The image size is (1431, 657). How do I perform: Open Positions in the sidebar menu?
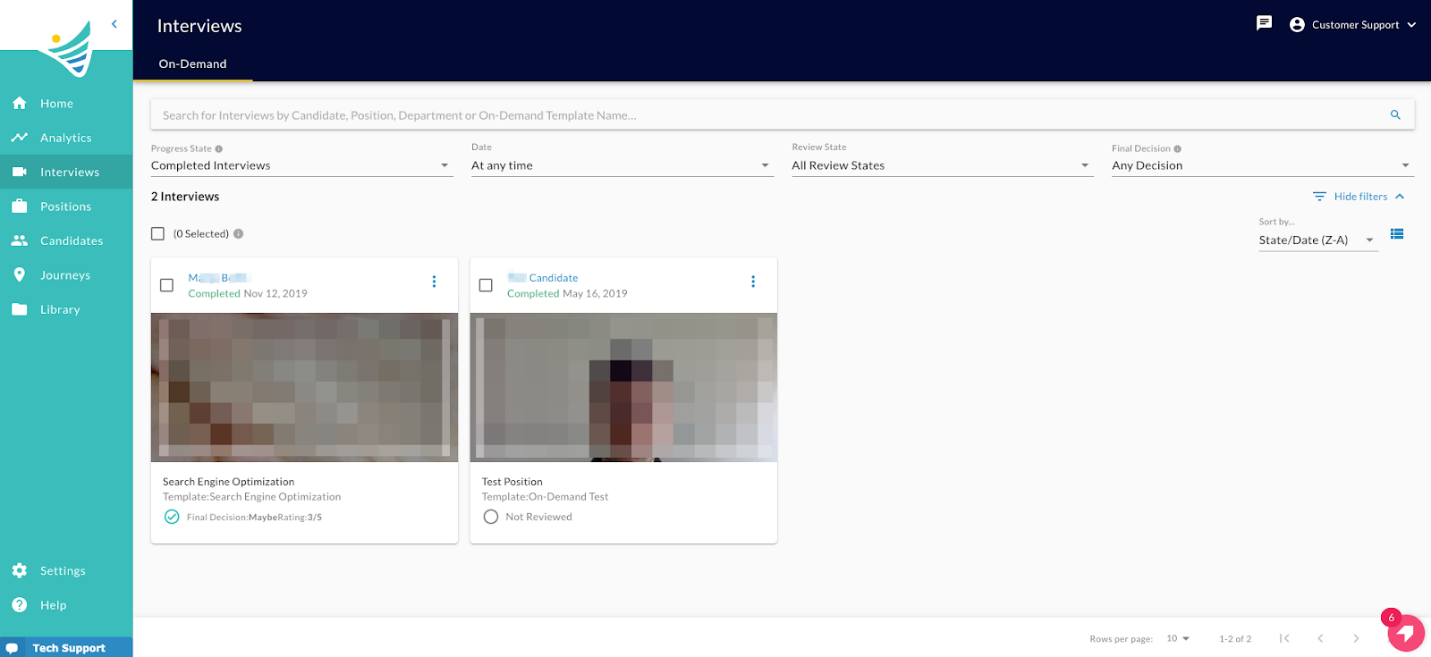(66, 206)
